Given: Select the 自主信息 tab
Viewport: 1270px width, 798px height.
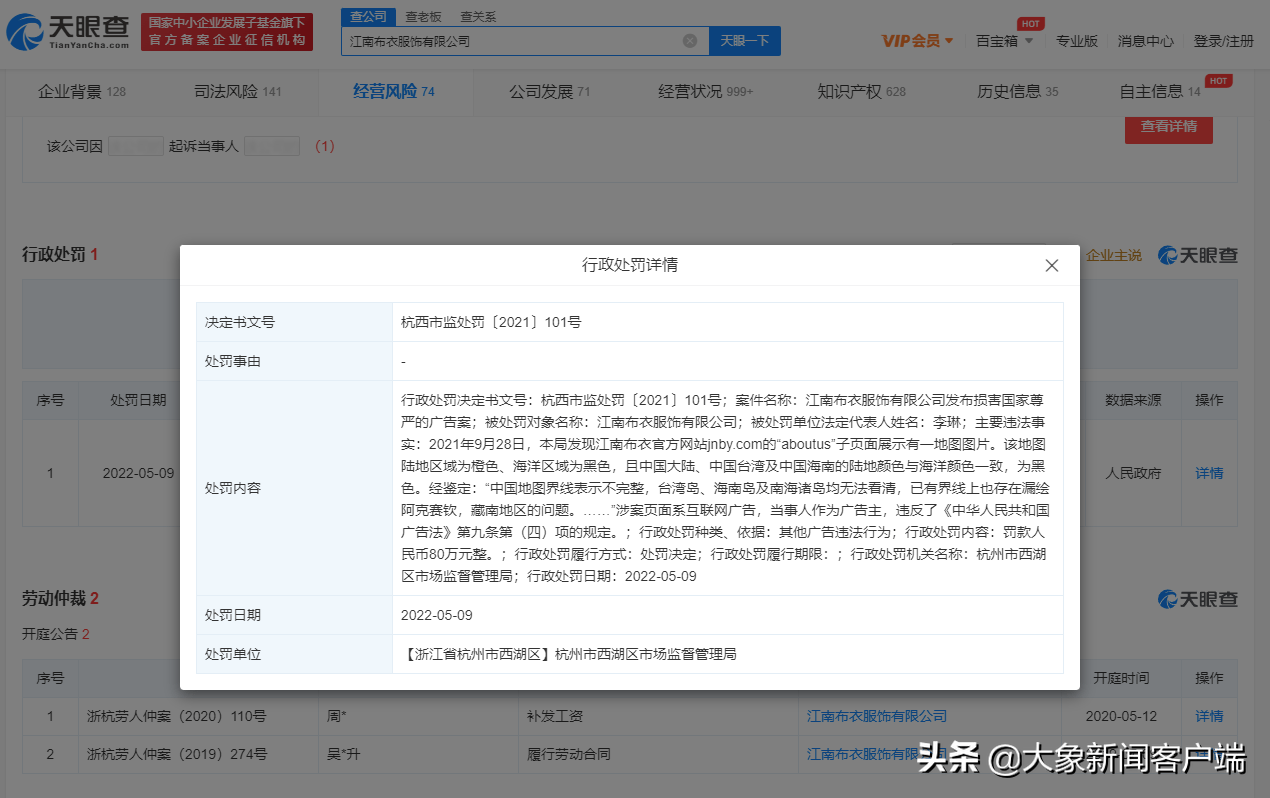Looking at the screenshot, I should (1160, 92).
